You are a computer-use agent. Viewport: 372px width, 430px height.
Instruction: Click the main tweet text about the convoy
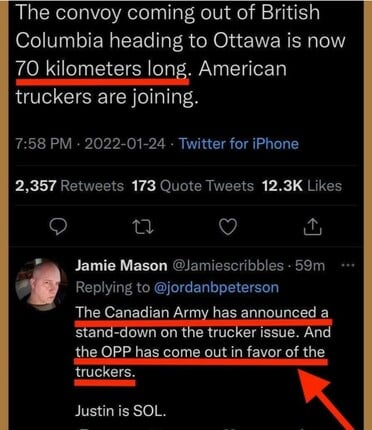(x=180, y=54)
